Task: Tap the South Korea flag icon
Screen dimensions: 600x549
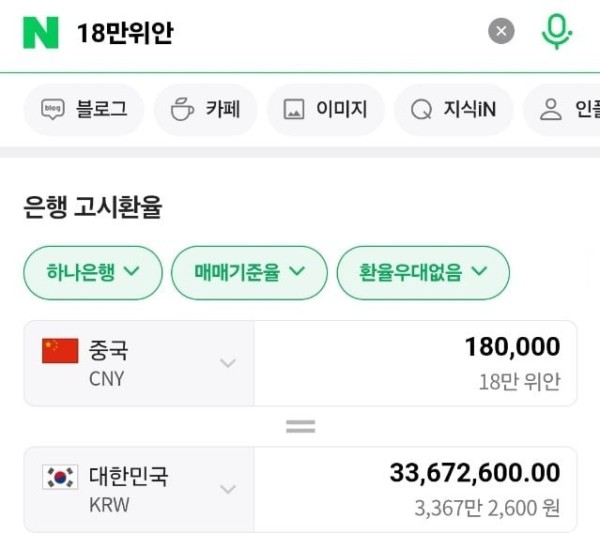Action: click(x=60, y=477)
